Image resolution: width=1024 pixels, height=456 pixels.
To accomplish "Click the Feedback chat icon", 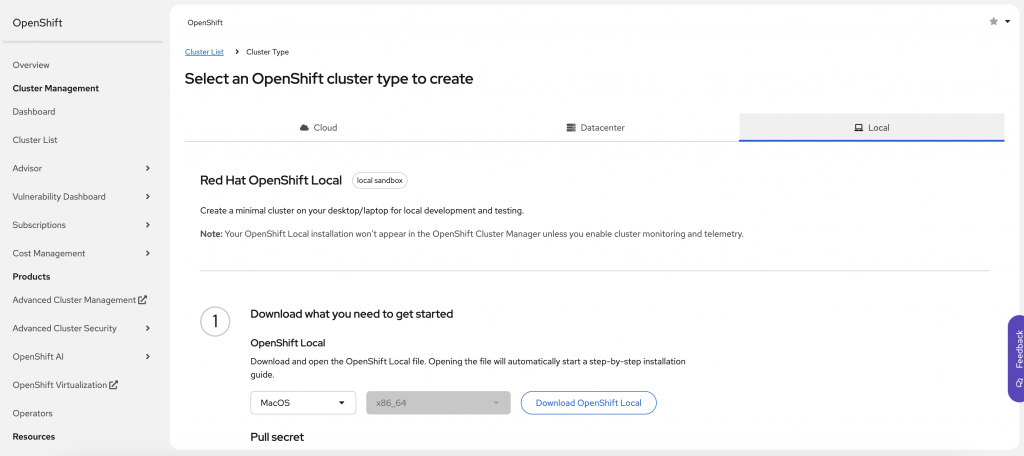I will [x=1019, y=382].
